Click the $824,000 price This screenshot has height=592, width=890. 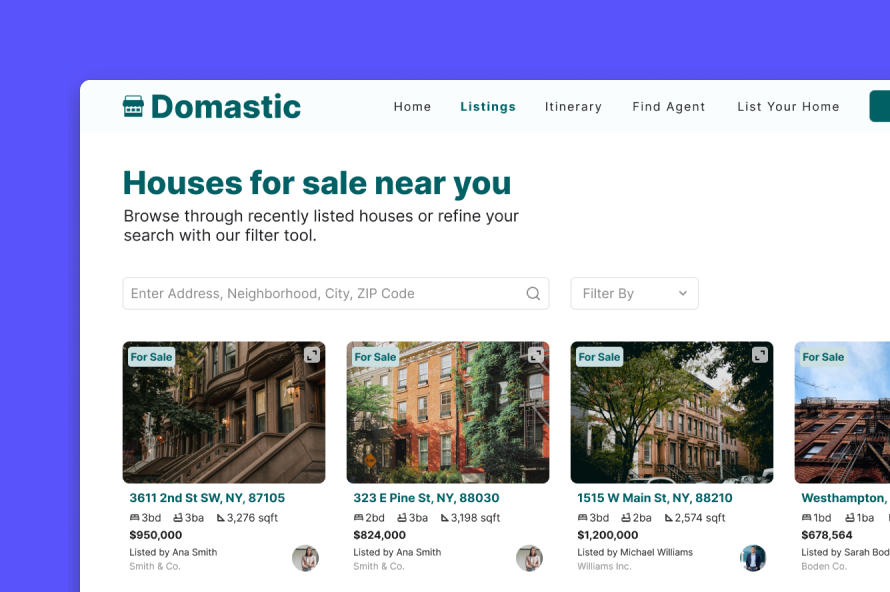coord(379,535)
